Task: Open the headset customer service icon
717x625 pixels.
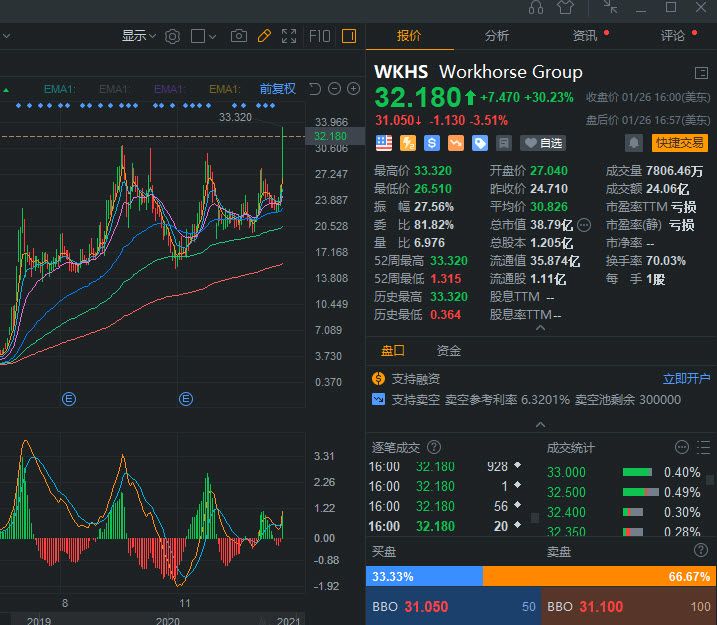Action: [x=536, y=7]
